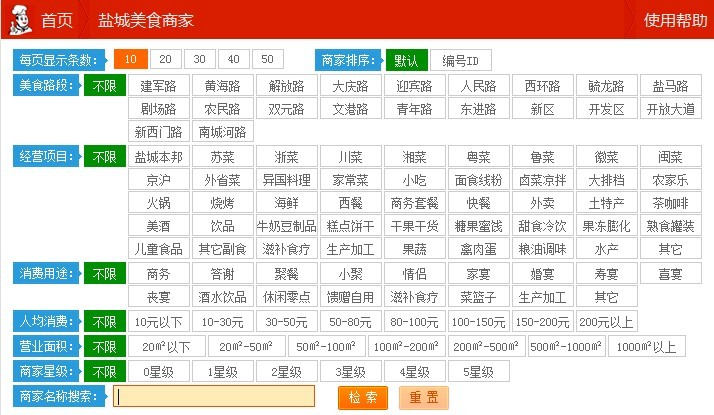Viewport: 714px width, 415px height.
Task: Sort merchants by 编号ID
Action: pos(461,60)
